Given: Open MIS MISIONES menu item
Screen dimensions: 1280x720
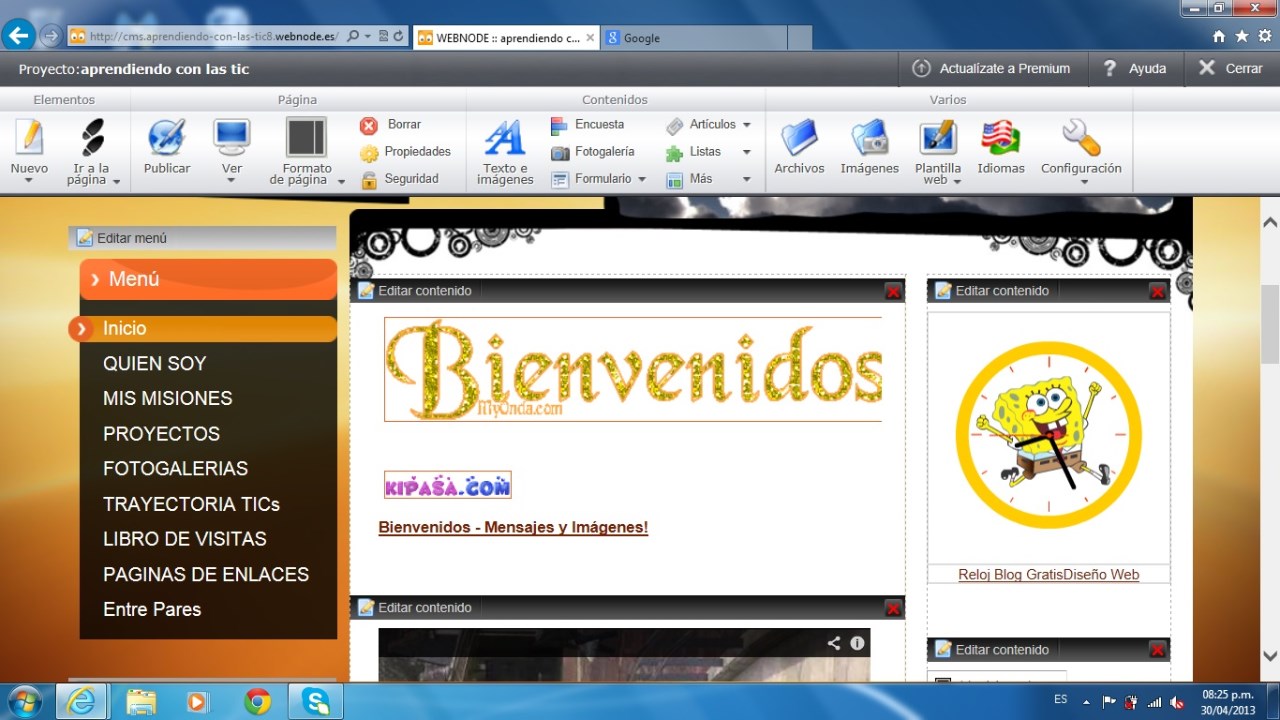Looking at the screenshot, I should [168, 399].
